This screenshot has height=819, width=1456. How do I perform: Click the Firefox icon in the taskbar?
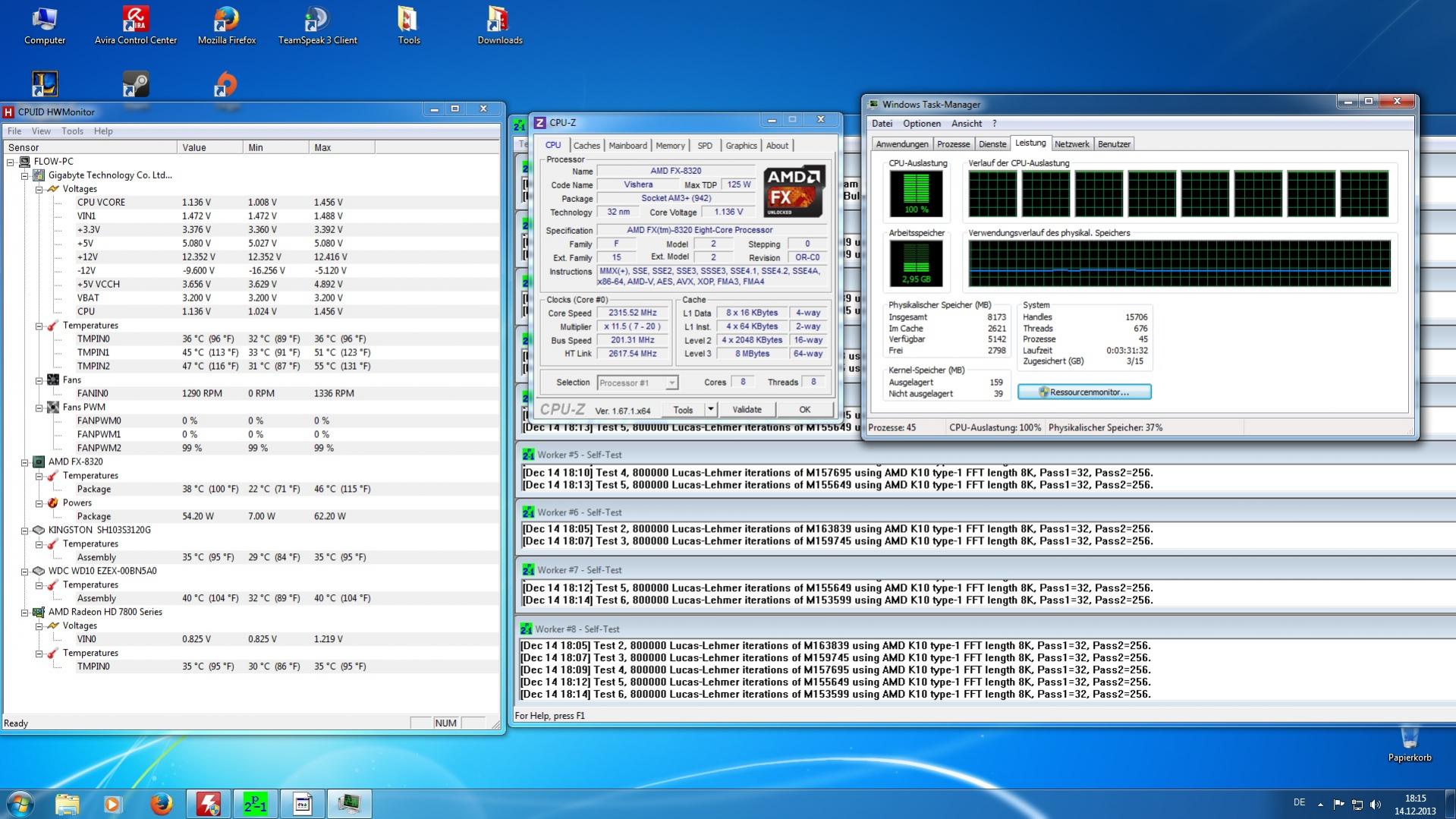pos(161,804)
